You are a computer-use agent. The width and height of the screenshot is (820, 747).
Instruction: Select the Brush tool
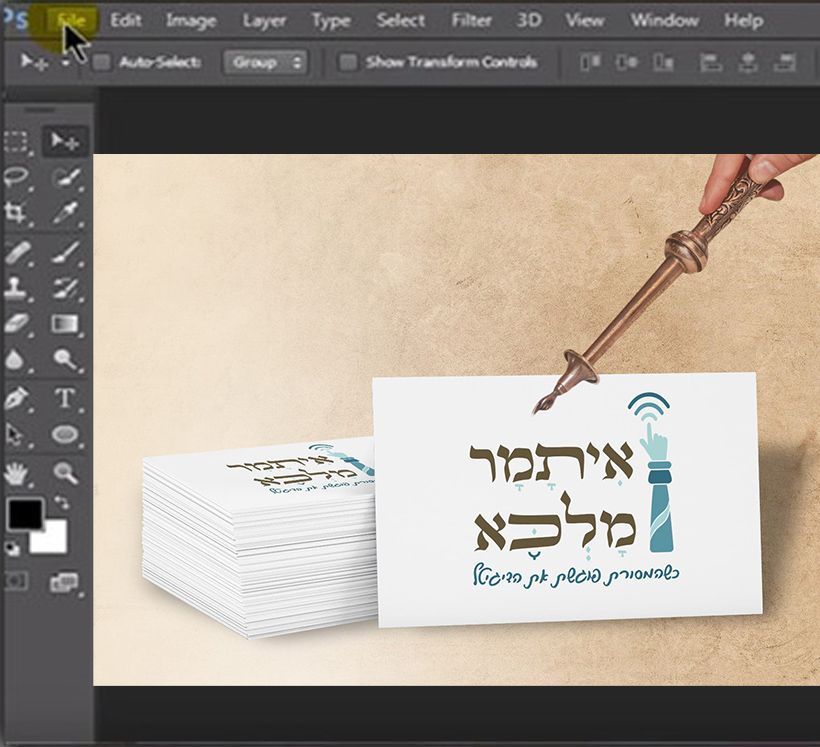pos(66,253)
